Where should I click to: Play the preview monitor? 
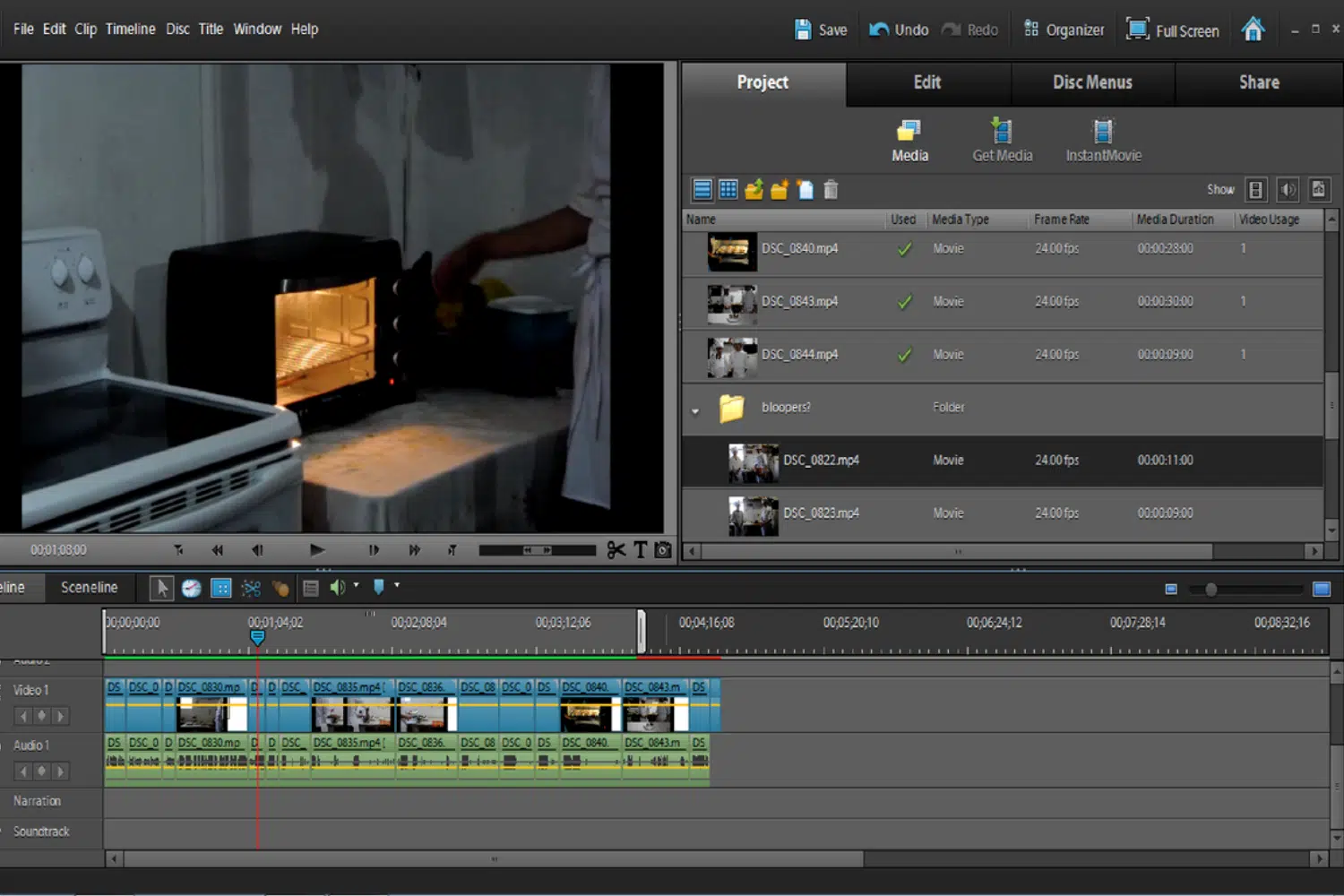[316, 550]
